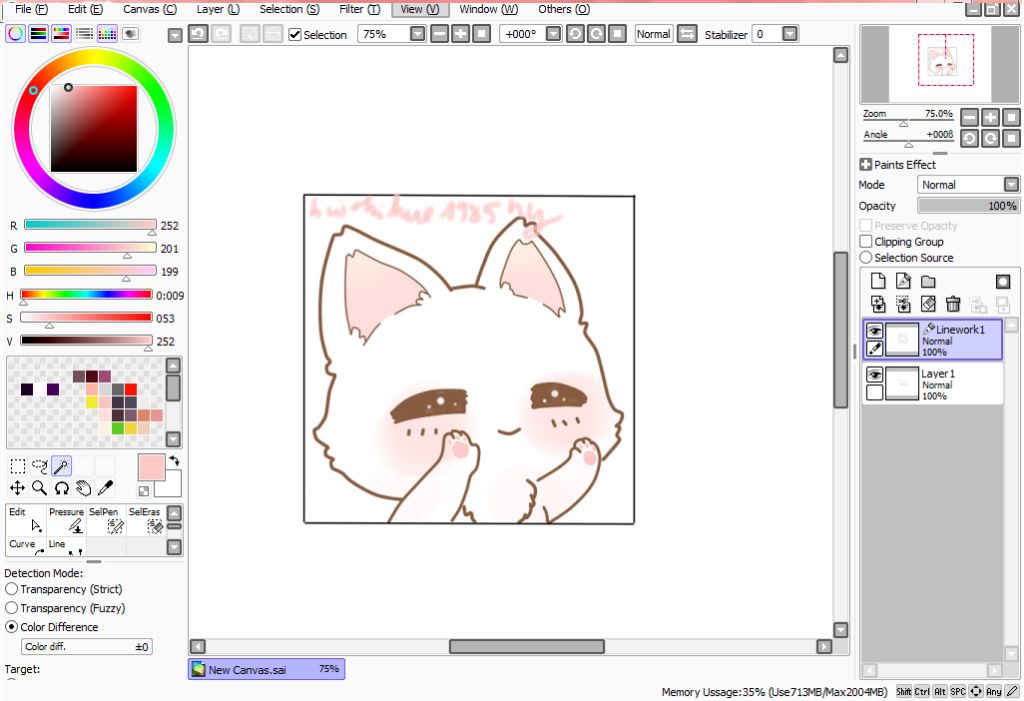Image resolution: width=1024 pixels, height=701 pixels.
Task: Select the magnifier zoom tool
Action: (x=40, y=488)
